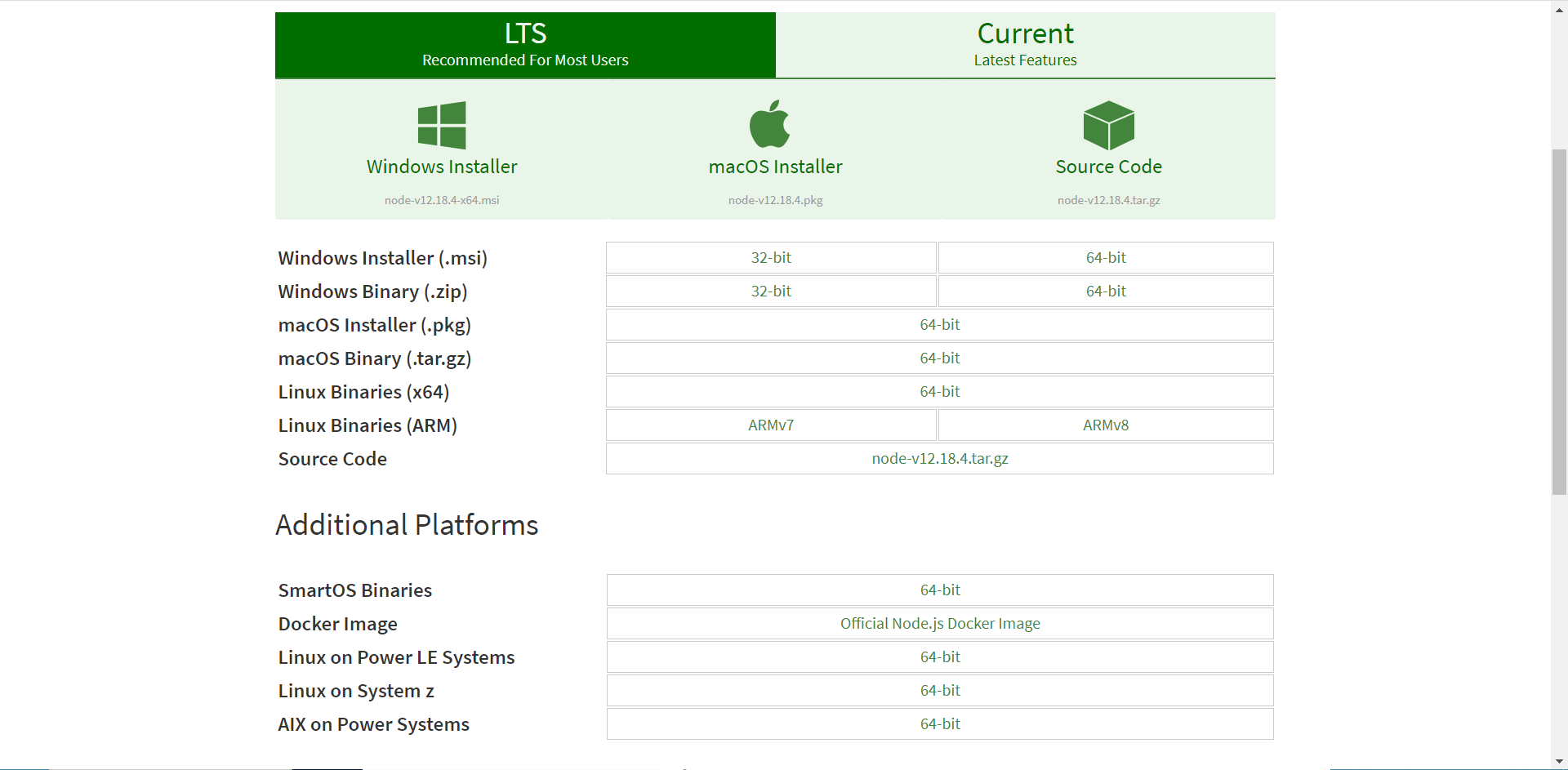Click the Apple macOS logo icon

(x=769, y=124)
